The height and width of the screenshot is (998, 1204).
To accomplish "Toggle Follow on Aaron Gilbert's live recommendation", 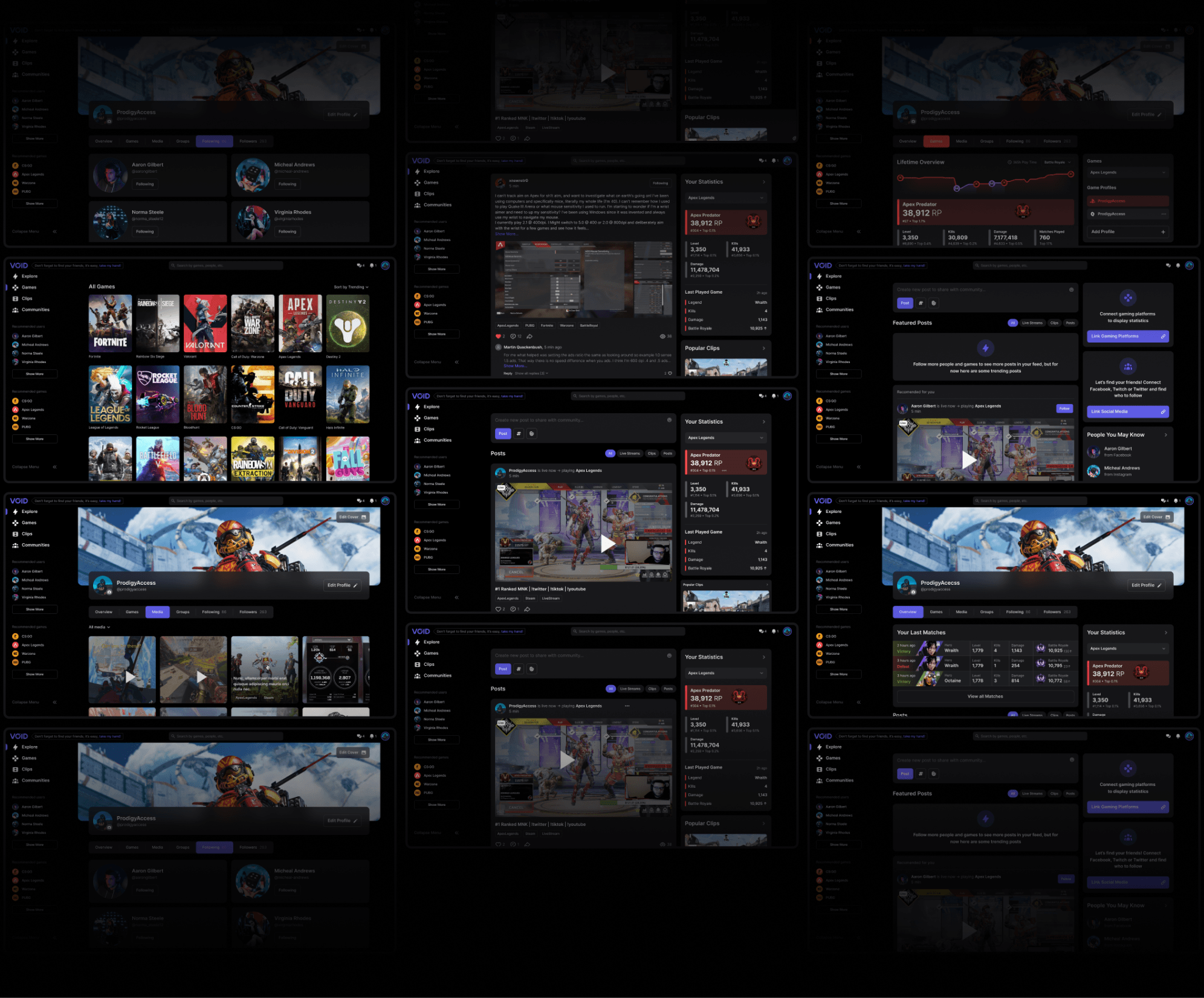I will click(x=1064, y=408).
